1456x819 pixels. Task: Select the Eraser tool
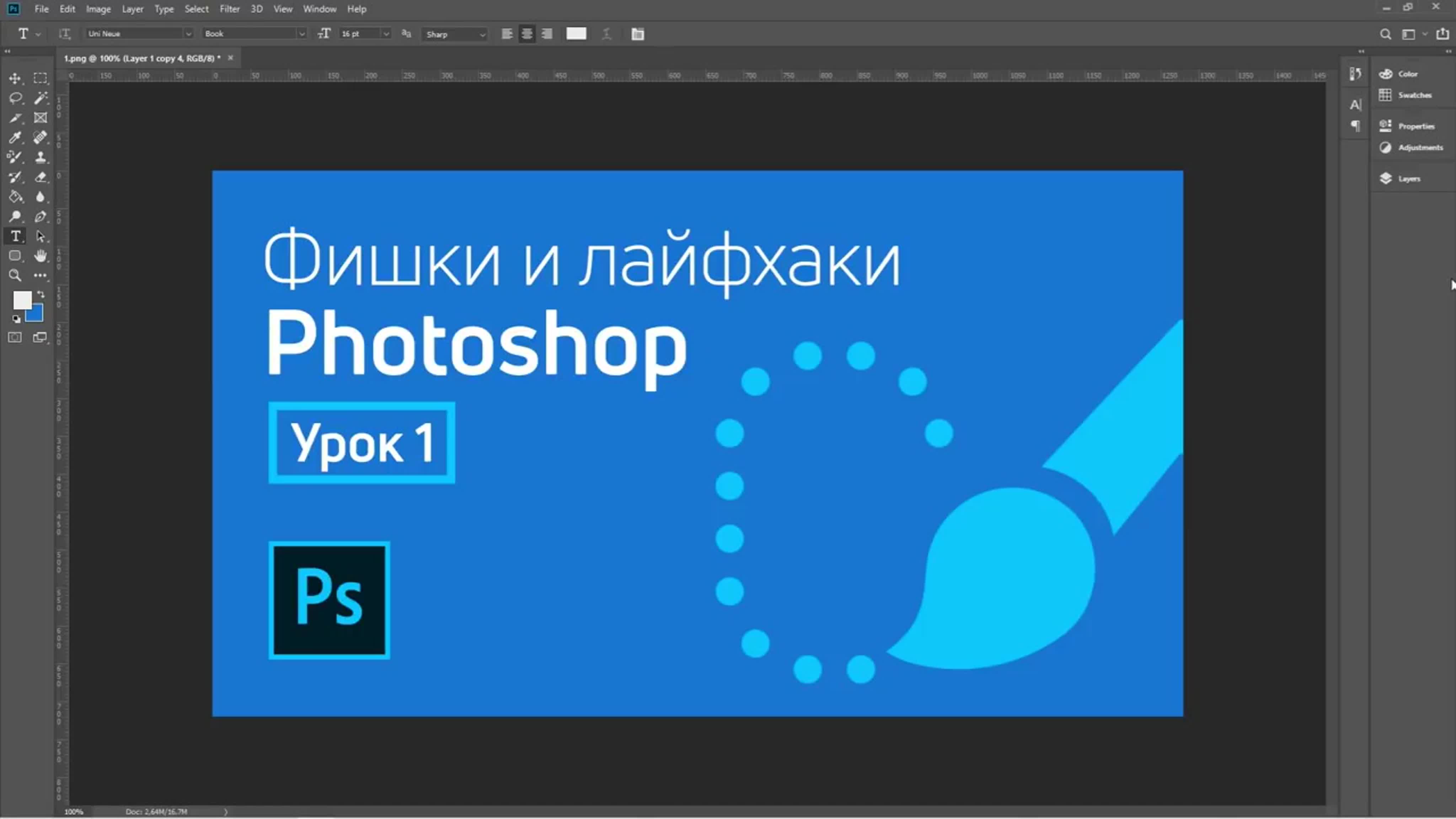[x=40, y=177]
